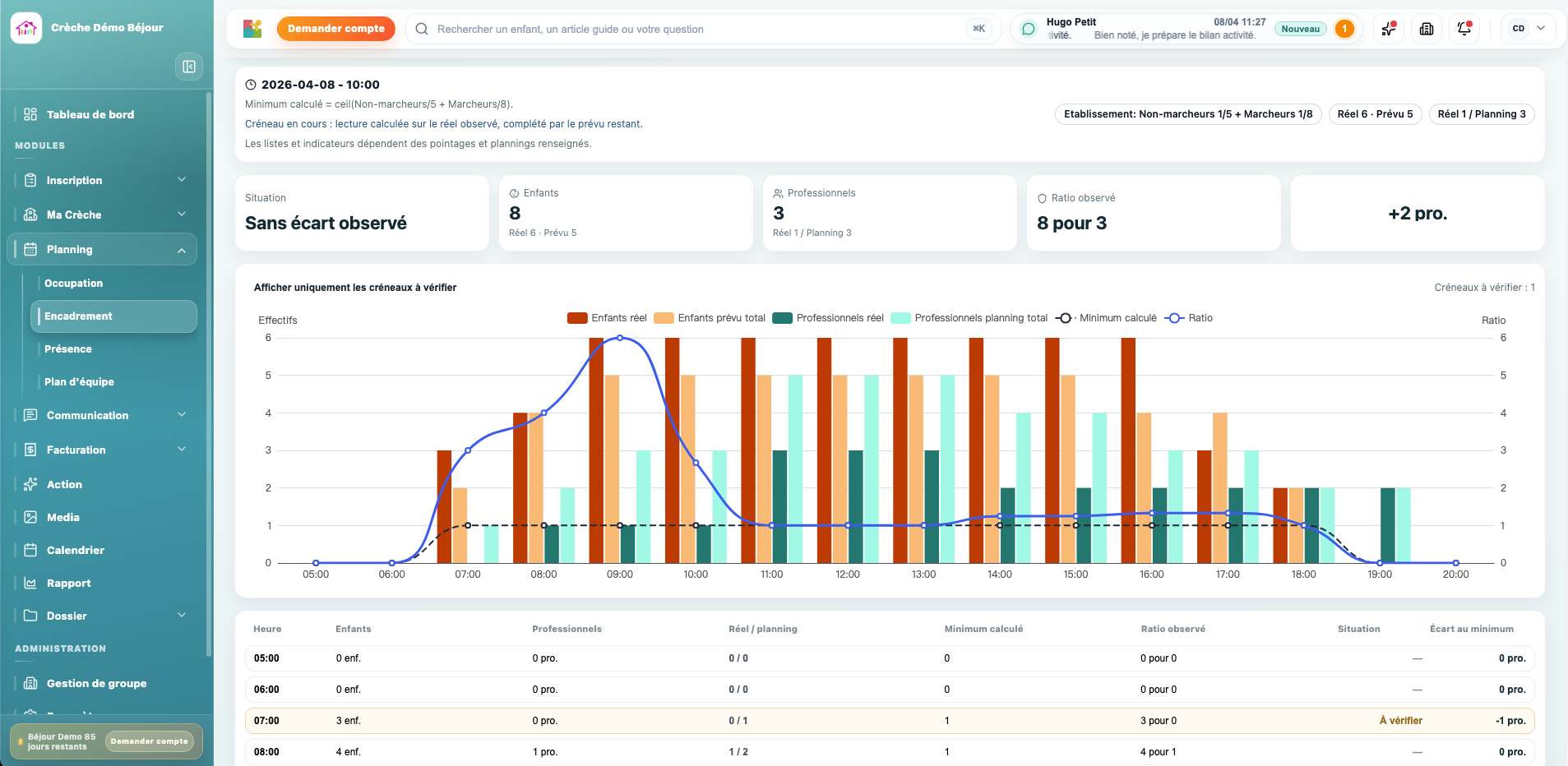Click the orange unread badge showing 1
This screenshot has width=1568, height=766.
click(x=1344, y=29)
